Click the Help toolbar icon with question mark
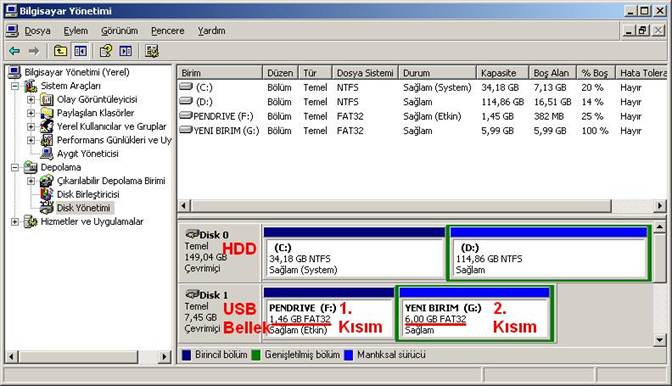This screenshot has width=672, height=386. click(x=105, y=51)
